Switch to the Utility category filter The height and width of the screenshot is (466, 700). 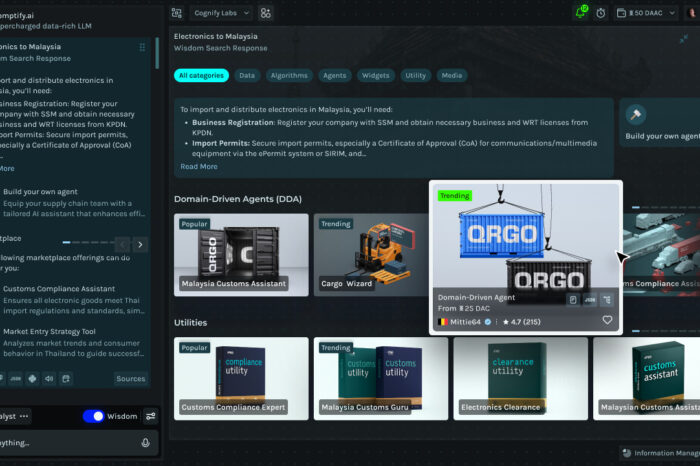click(415, 75)
